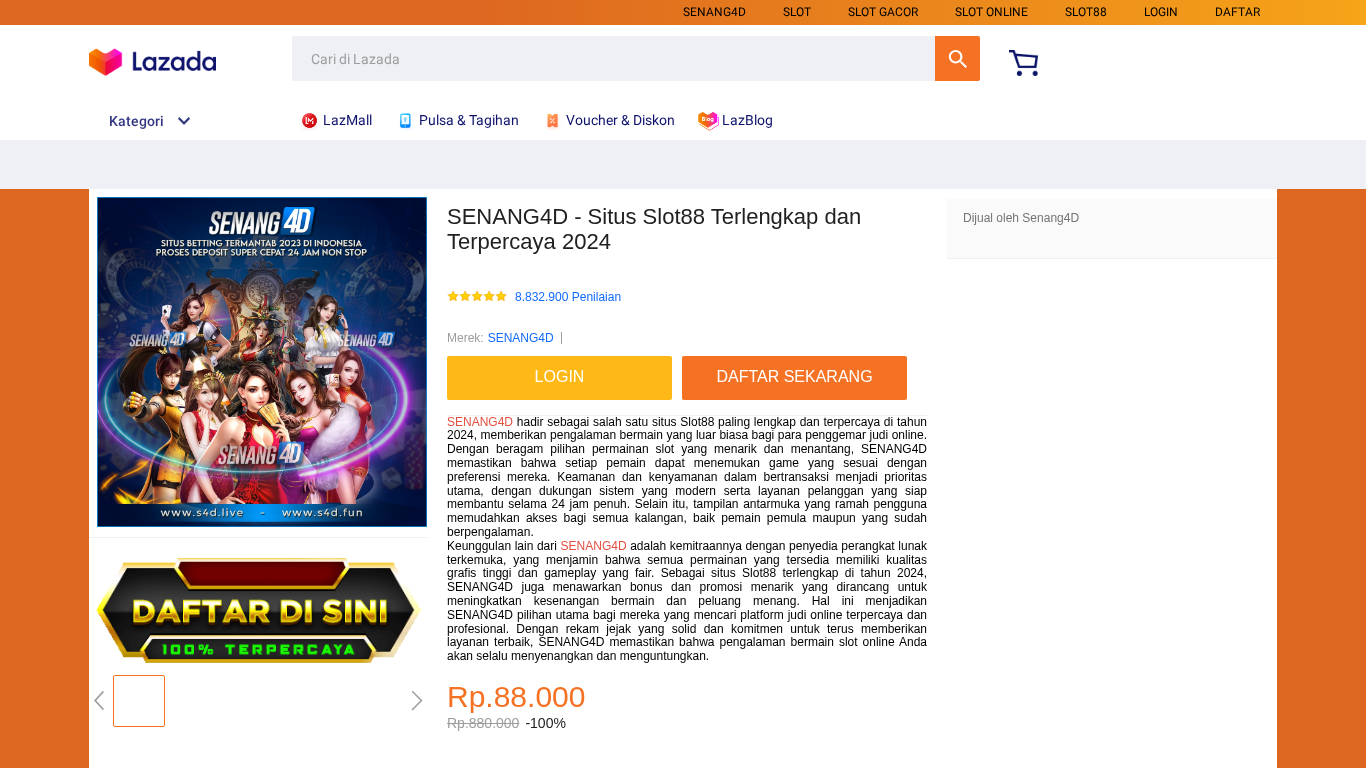Click the Pulsa & Tagihan phone icon
This screenshot has height=768, width=1366.
pyautogui.click(x=405, y=121)
